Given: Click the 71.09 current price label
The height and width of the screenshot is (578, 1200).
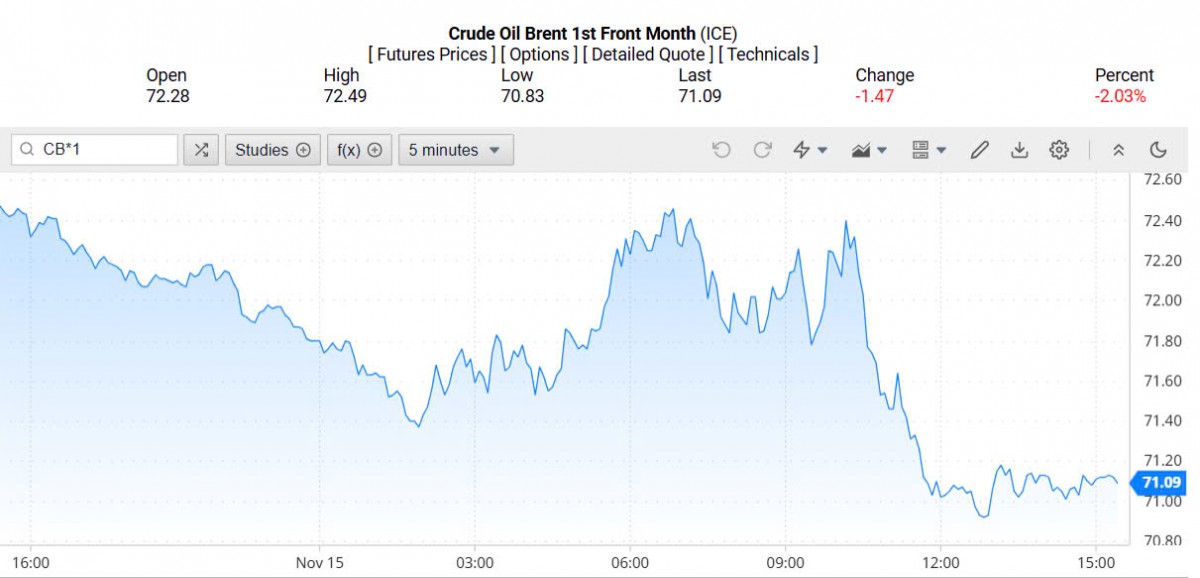Looking at the screenshot, I should [x=1162, y=483].
